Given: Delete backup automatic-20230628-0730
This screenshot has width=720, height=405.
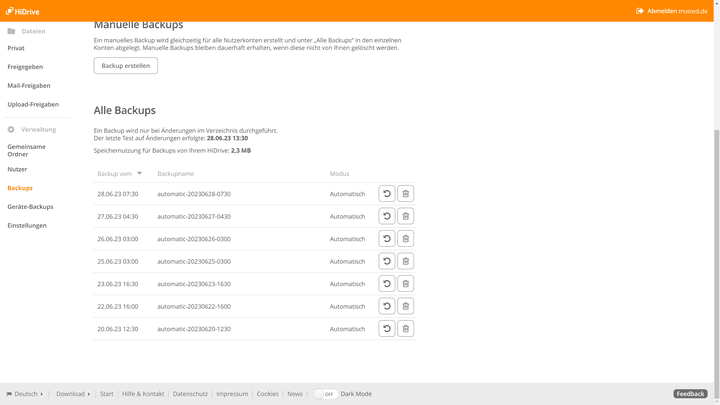Looking at the screenshot, I should (x=405, y=194).
